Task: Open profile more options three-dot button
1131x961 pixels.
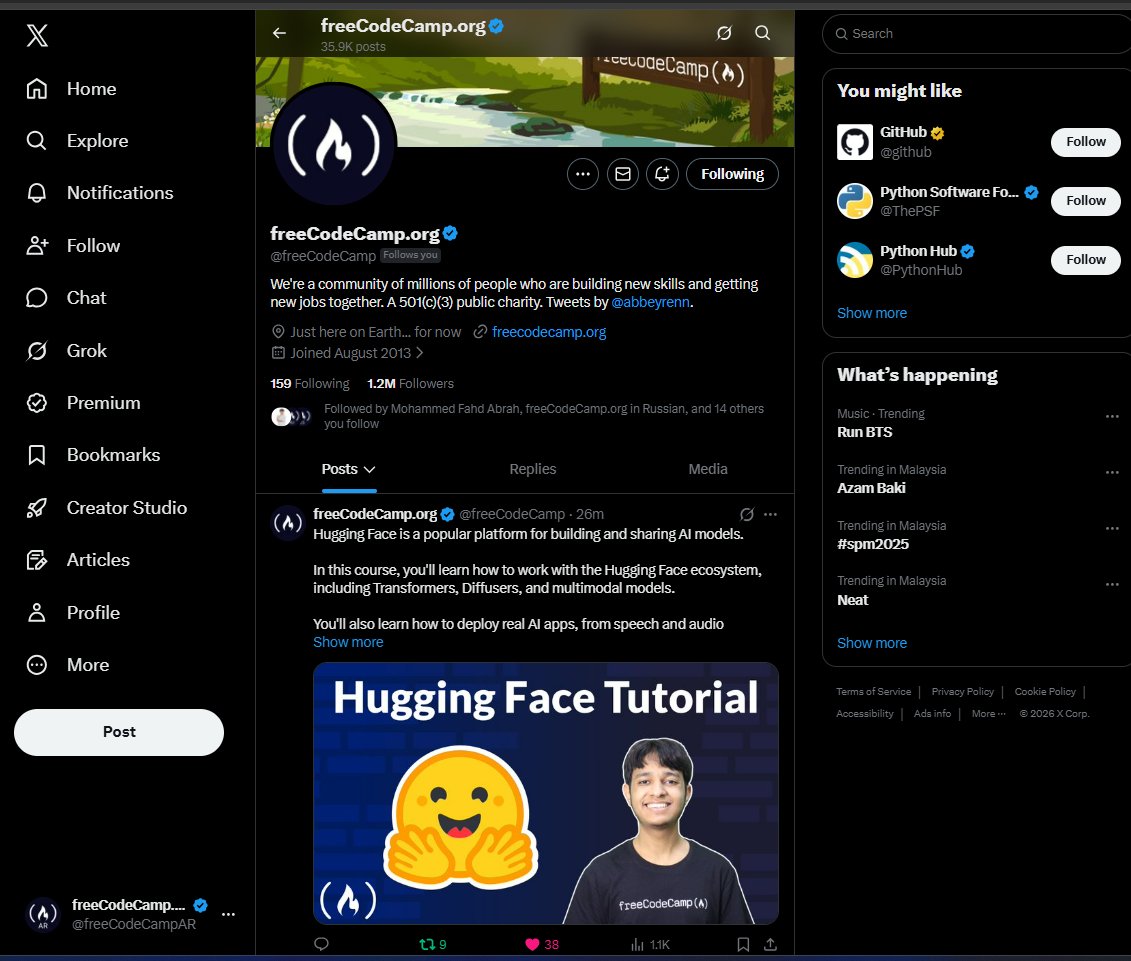Action: pyautogui.click(x=583, y=174)
